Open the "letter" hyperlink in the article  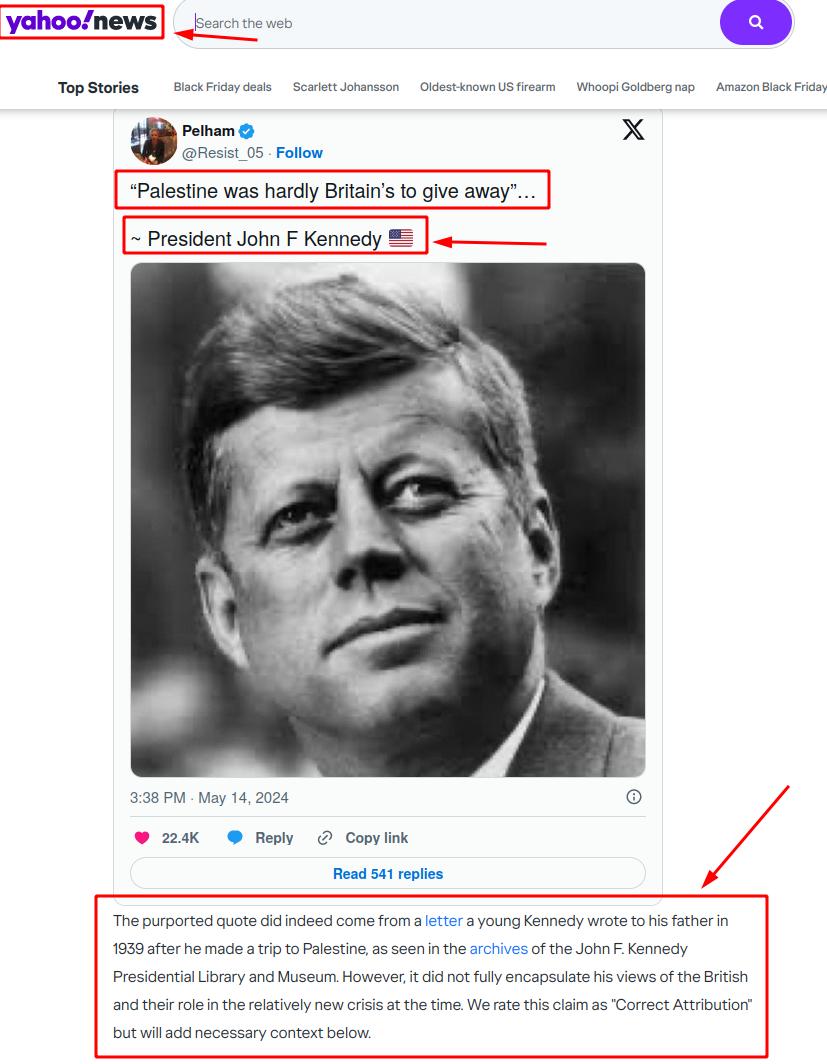click(x=444, y=920)
